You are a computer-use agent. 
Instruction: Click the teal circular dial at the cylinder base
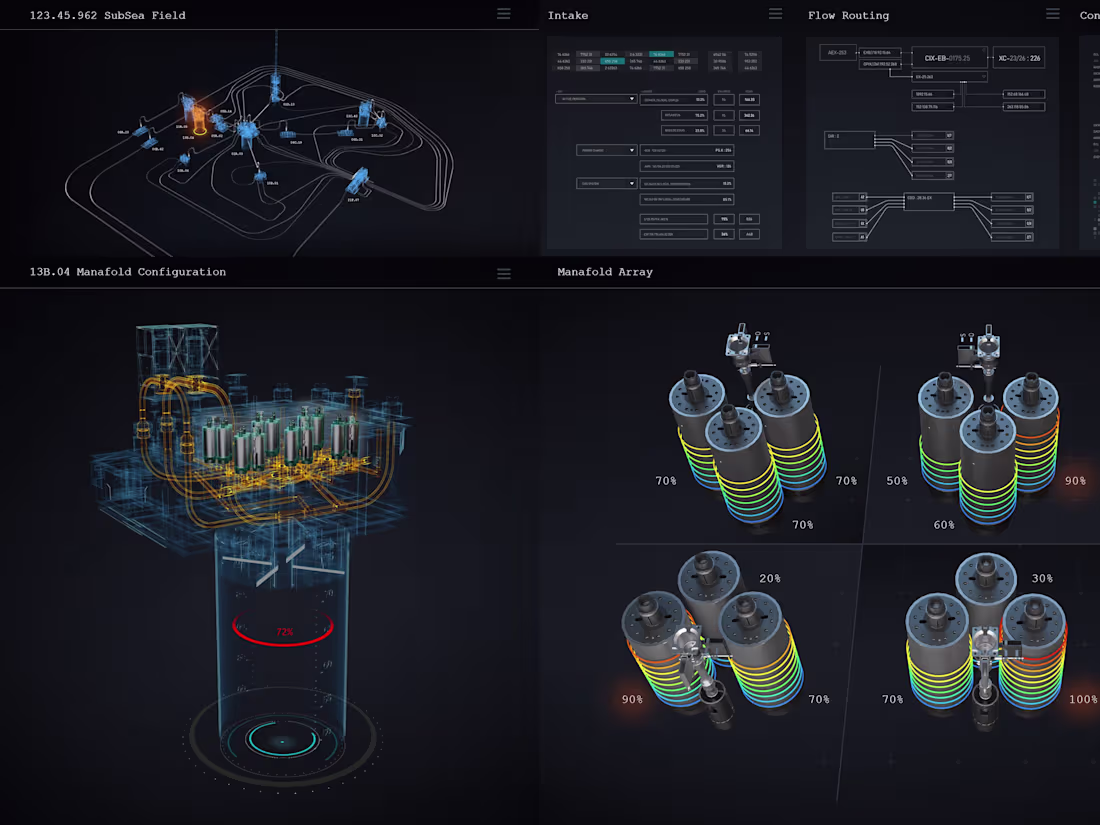pos(282,741)
